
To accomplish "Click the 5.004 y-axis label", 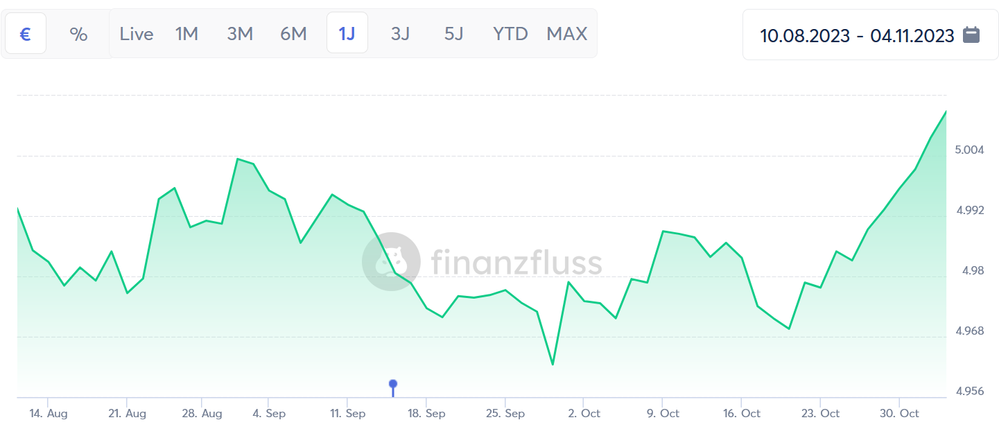I will (968, 150).
